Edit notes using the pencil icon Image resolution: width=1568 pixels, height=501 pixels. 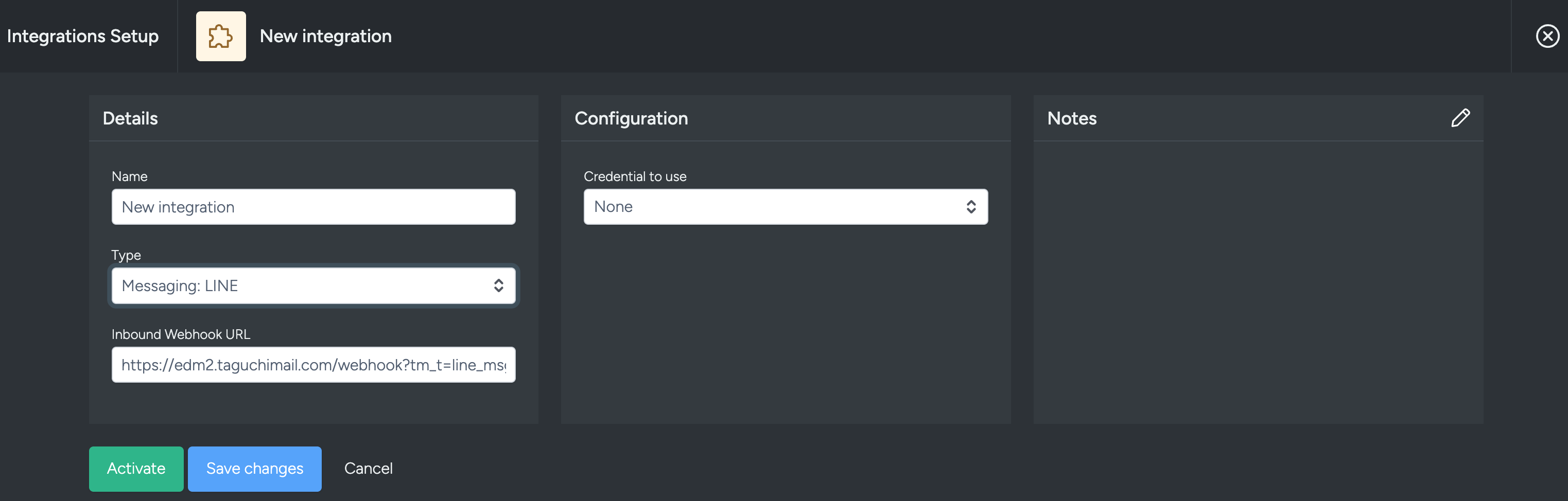[1460, 118]
